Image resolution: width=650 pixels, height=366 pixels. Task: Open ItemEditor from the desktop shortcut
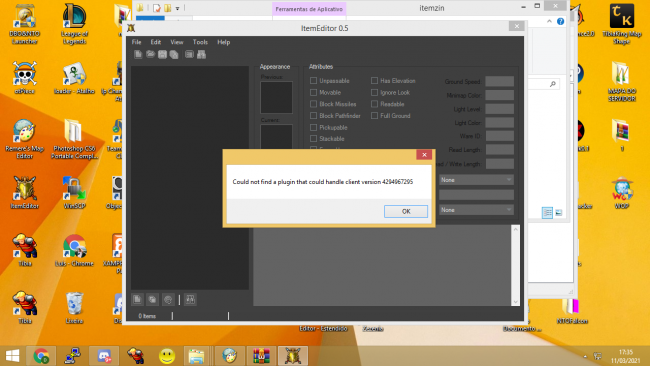[x=24, y=192]
